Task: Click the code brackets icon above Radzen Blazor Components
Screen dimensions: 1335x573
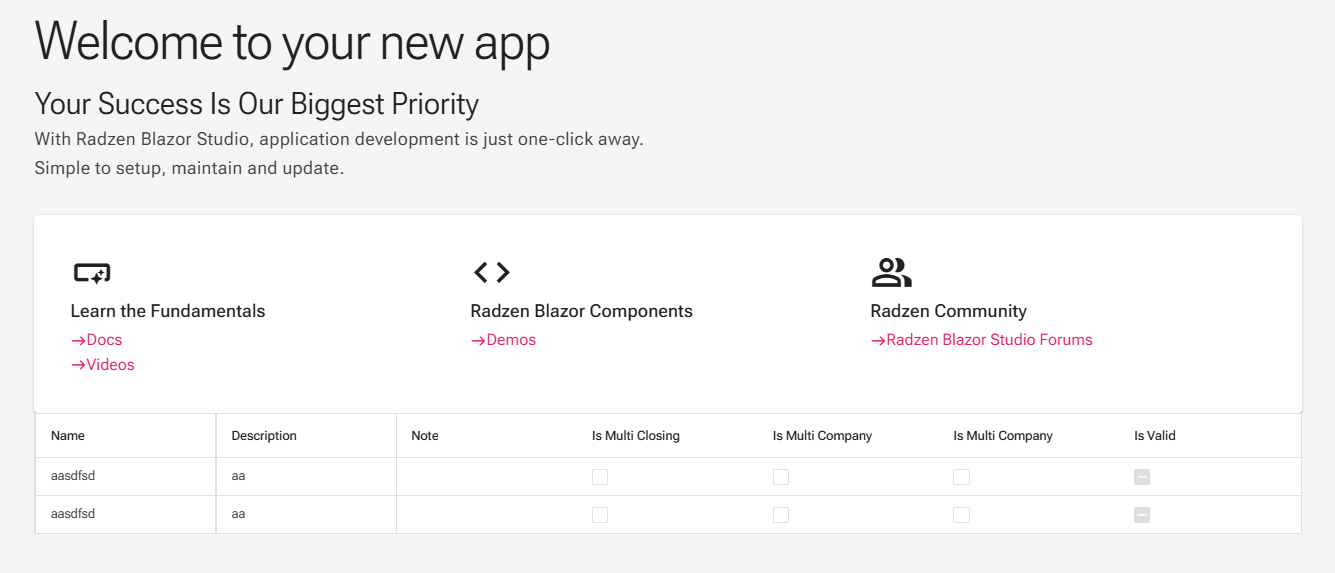Action: coord(491,272)
